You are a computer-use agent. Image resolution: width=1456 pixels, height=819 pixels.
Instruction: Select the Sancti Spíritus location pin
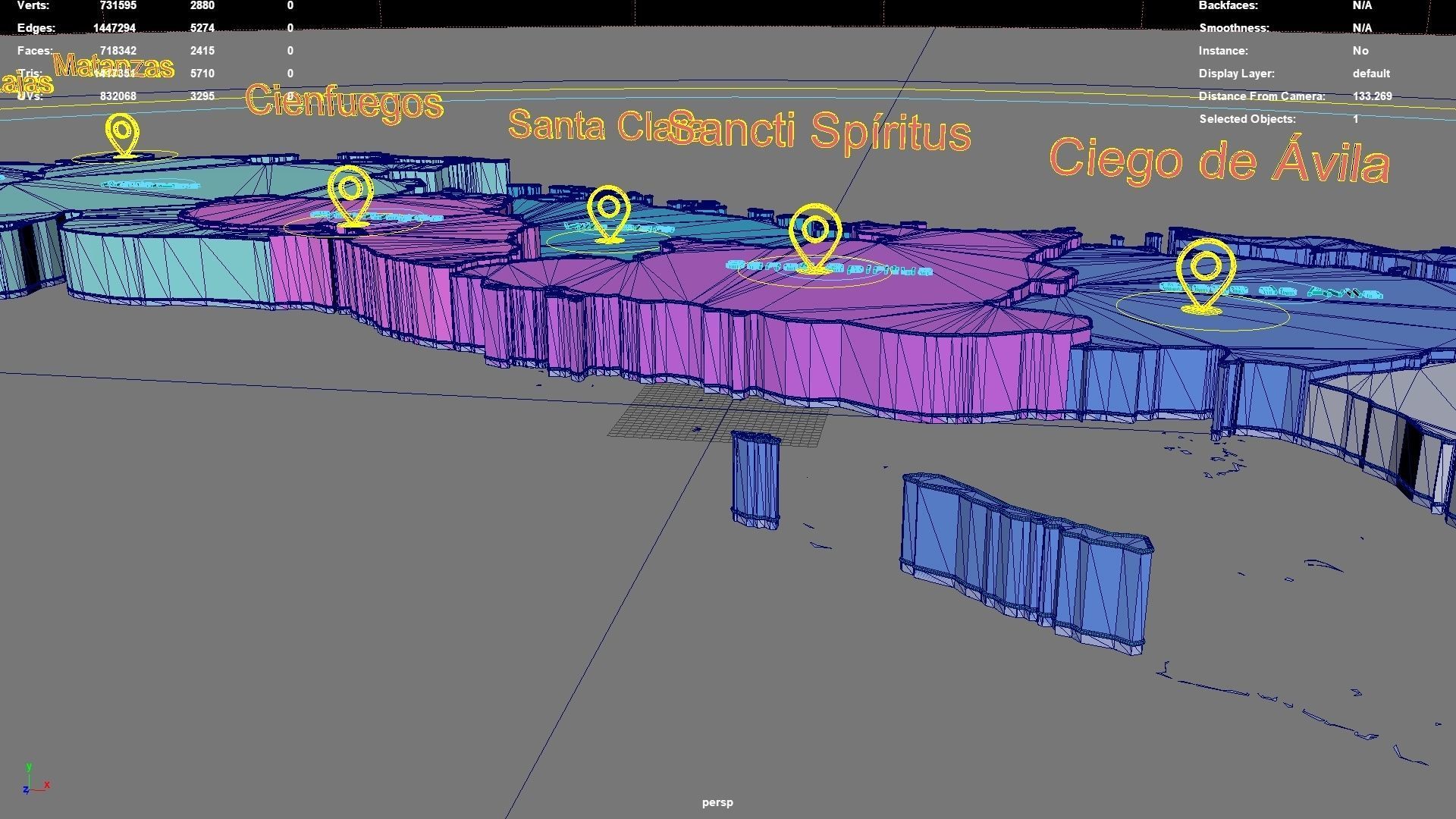point(815,234)
